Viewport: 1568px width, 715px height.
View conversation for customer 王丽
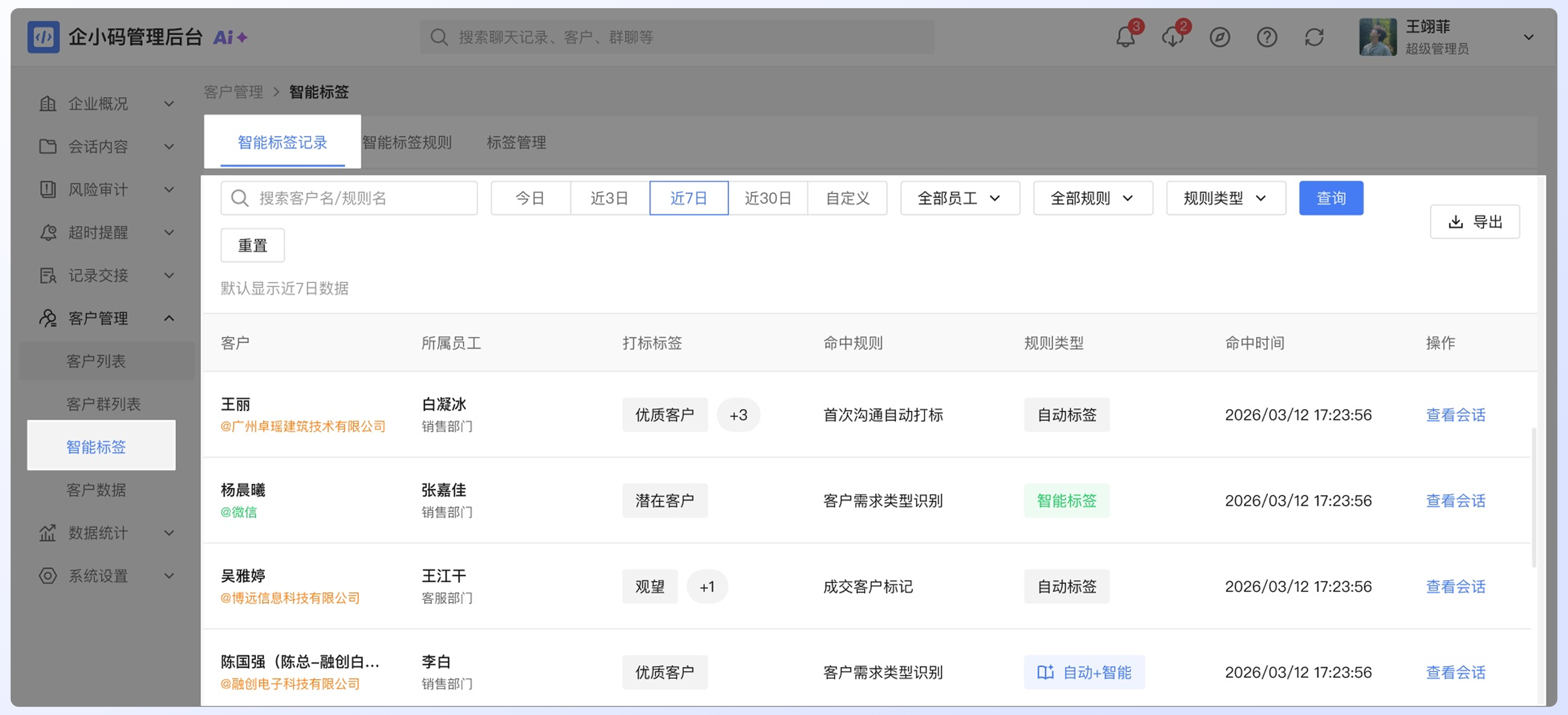tap(1455, 415)
